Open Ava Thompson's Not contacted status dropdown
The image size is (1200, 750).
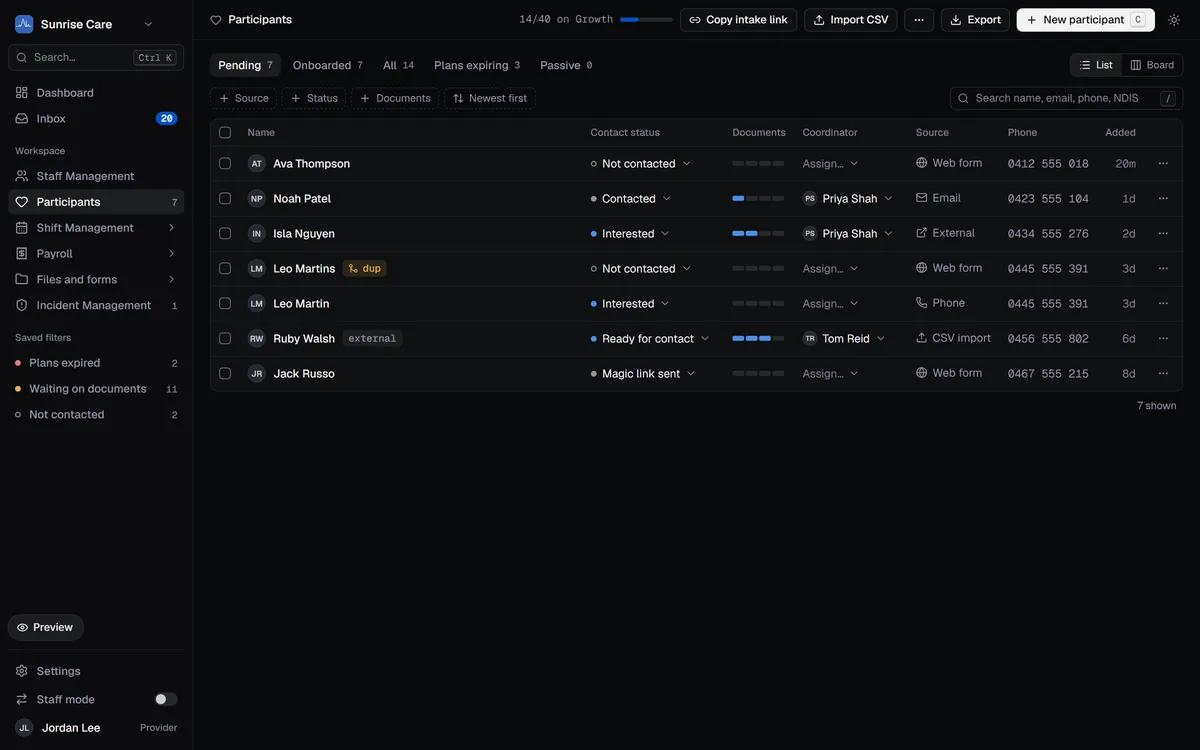pos(641,164)
